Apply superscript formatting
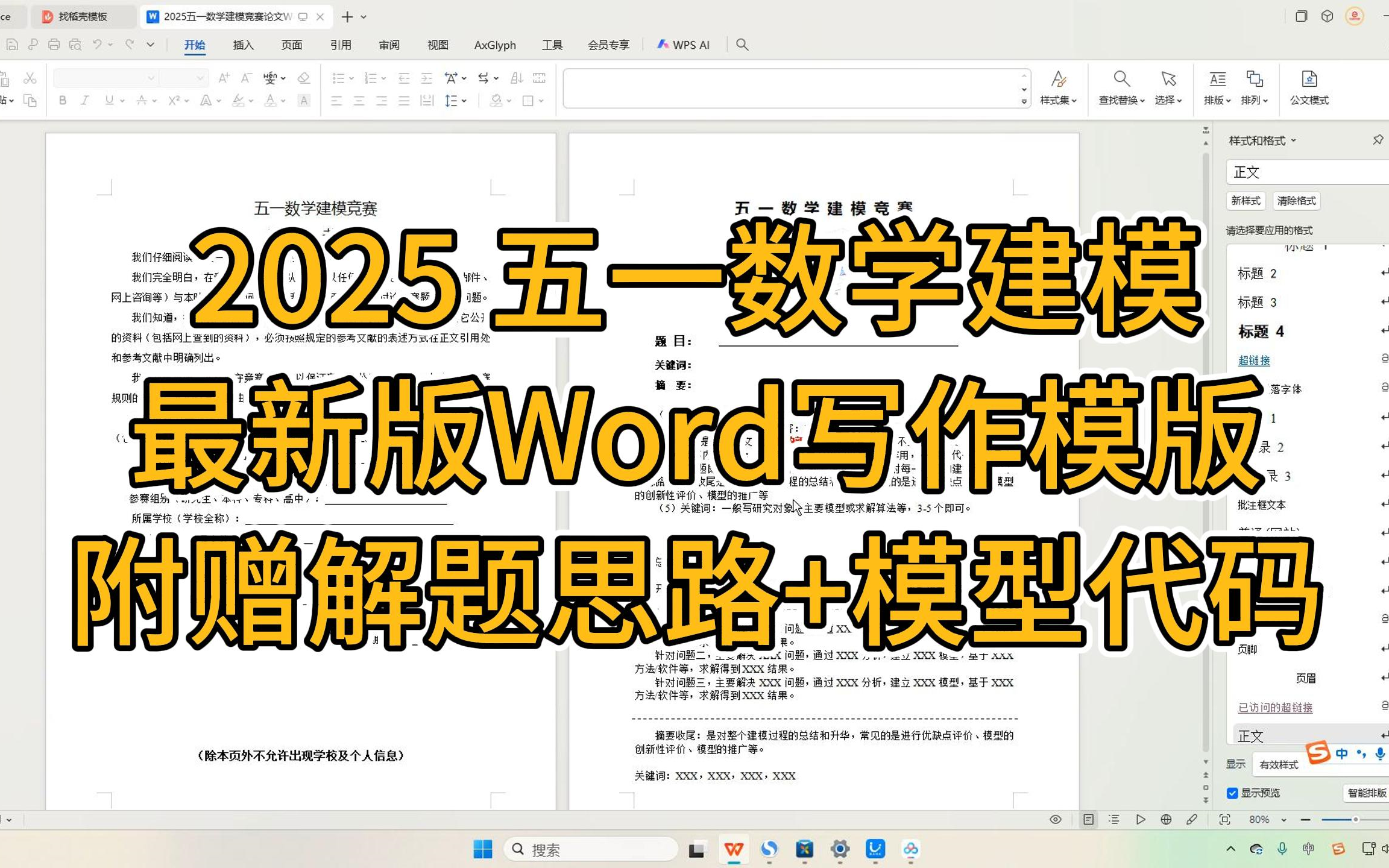1389x868 pixels. tap(174, 100)
